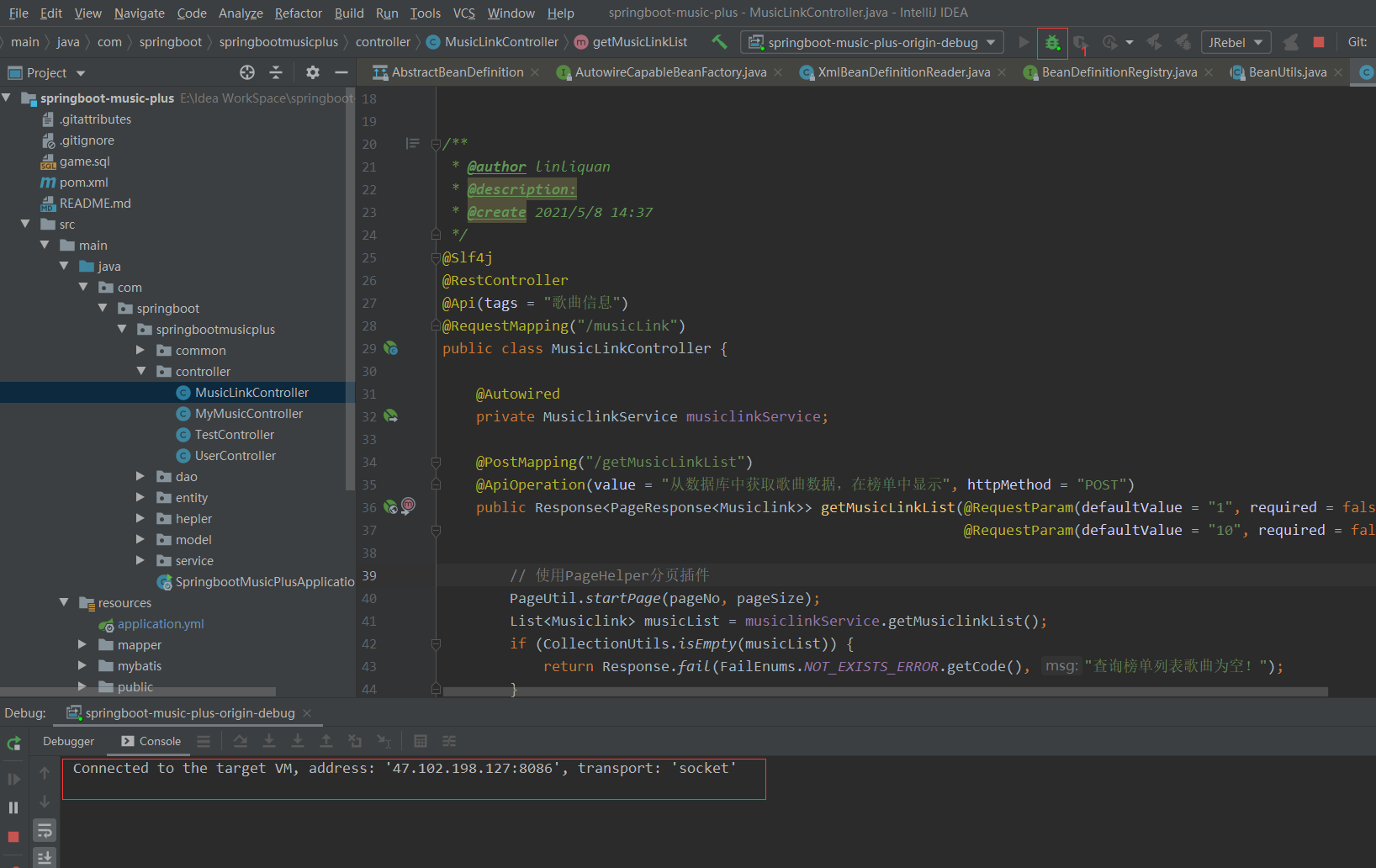Screen dimensions: 1376x868
Task: Click the red Stop square in main toolbar
Action: (1319, 42)
